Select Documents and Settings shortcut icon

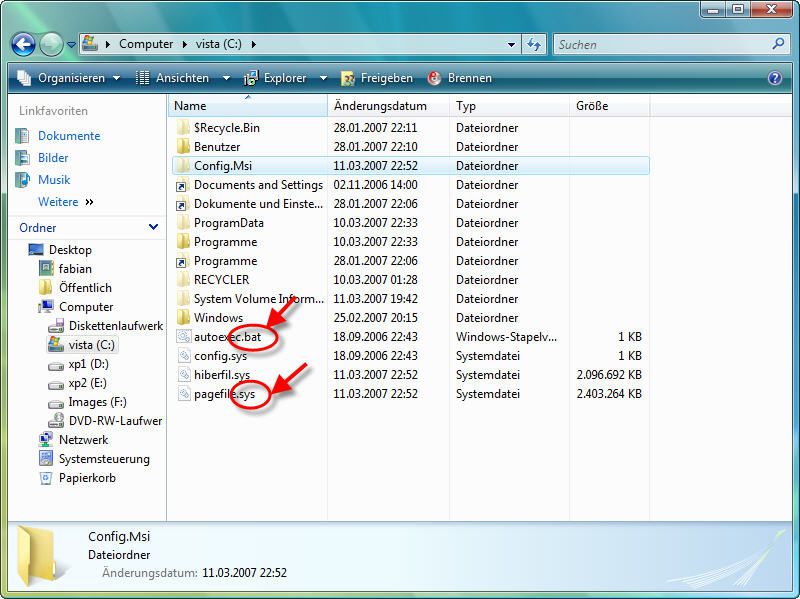(182, 185)
